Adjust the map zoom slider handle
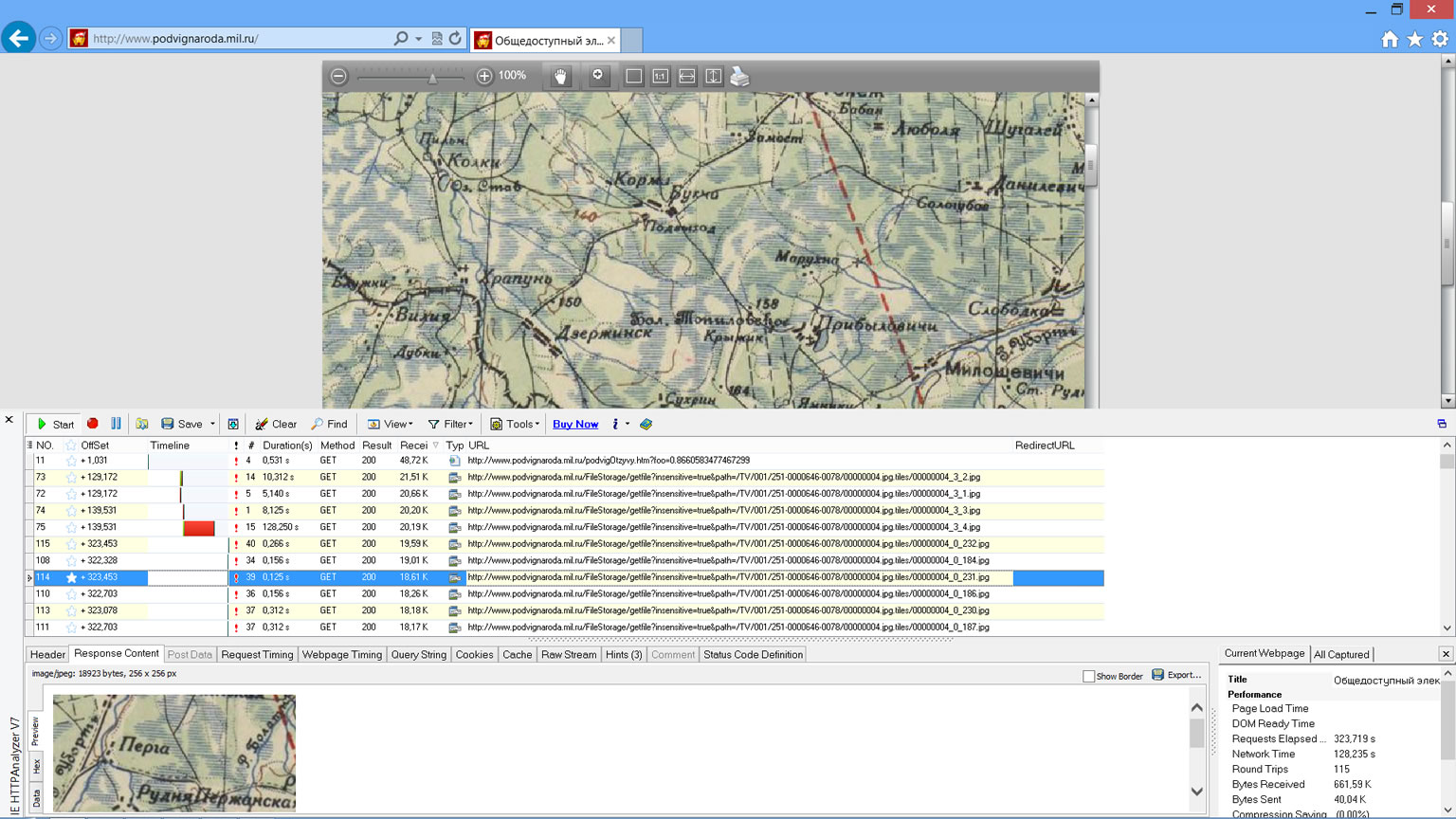Image resolution: width=1456 pixels, height=819 pixels. coord(432,78)
